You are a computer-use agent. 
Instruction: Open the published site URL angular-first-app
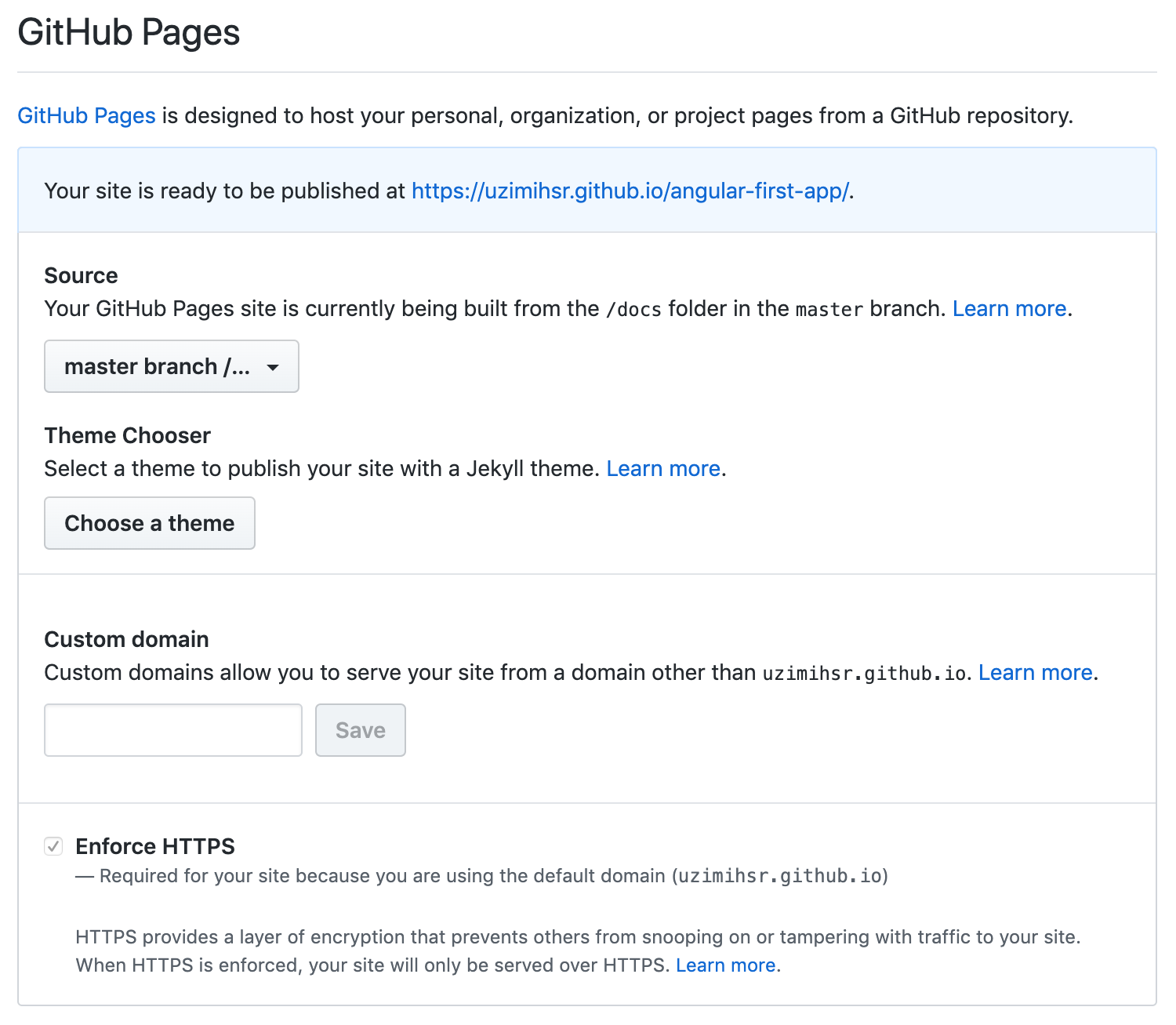point(630,191)
